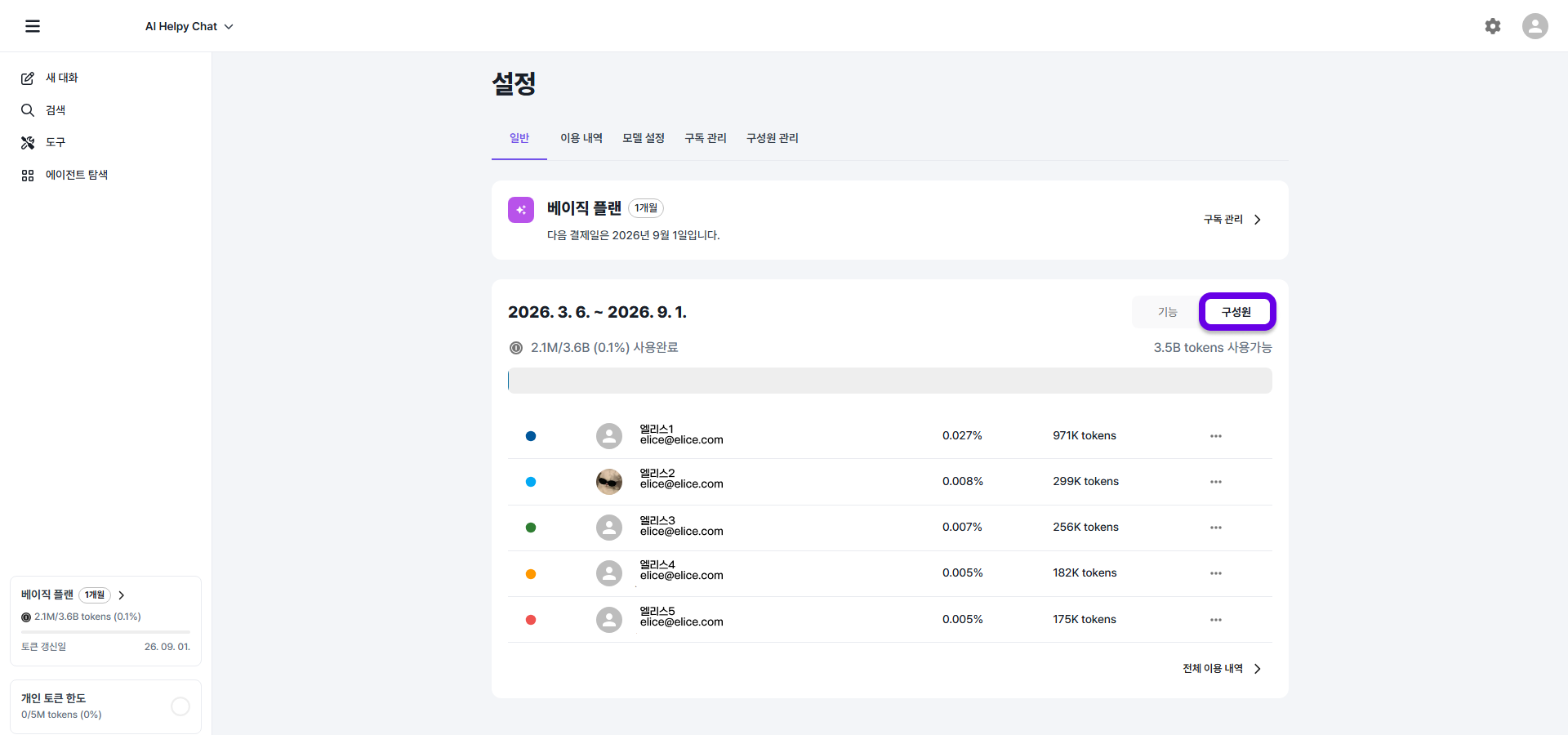Viewport: 1568px width, 735px height.
Task: Start a new chat with 새 대화
Action: click(62, 78)
